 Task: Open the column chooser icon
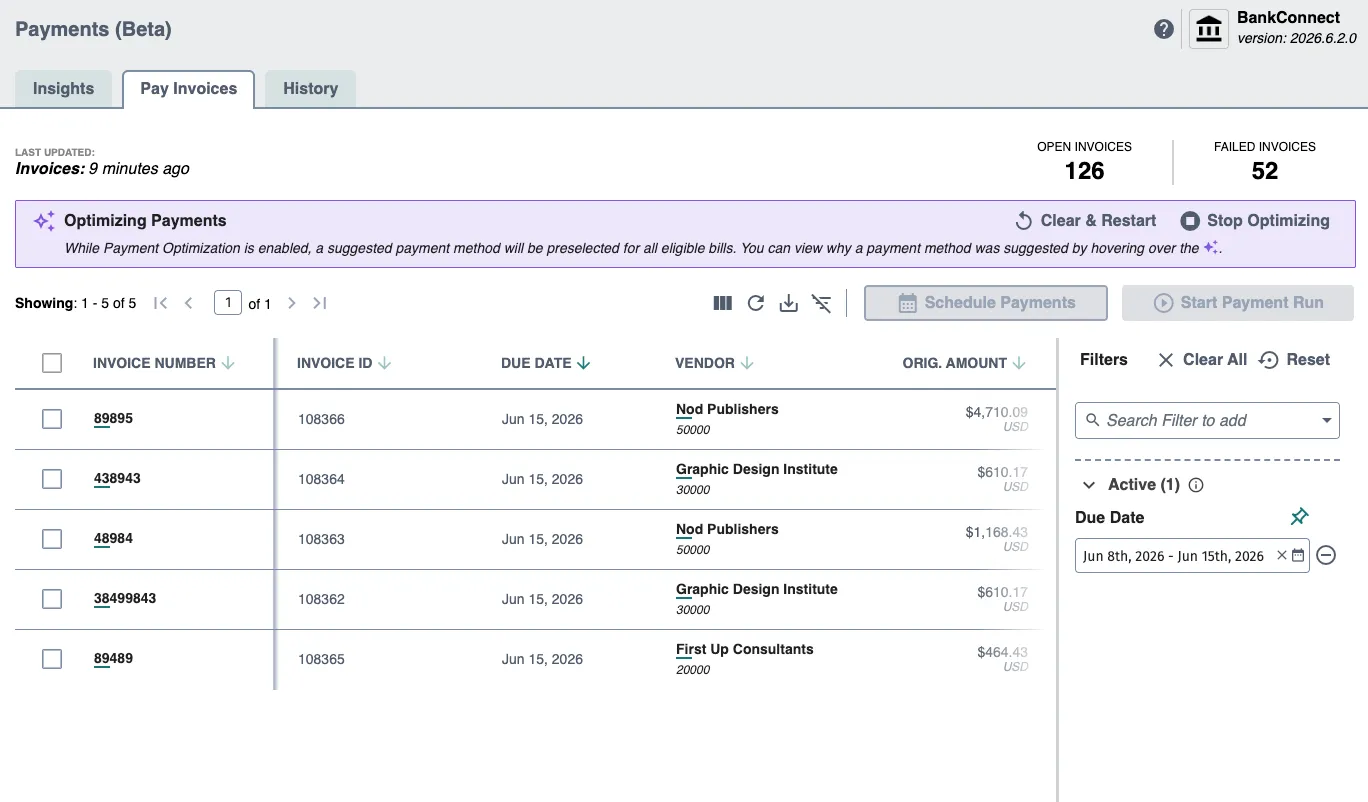[723, 303]
